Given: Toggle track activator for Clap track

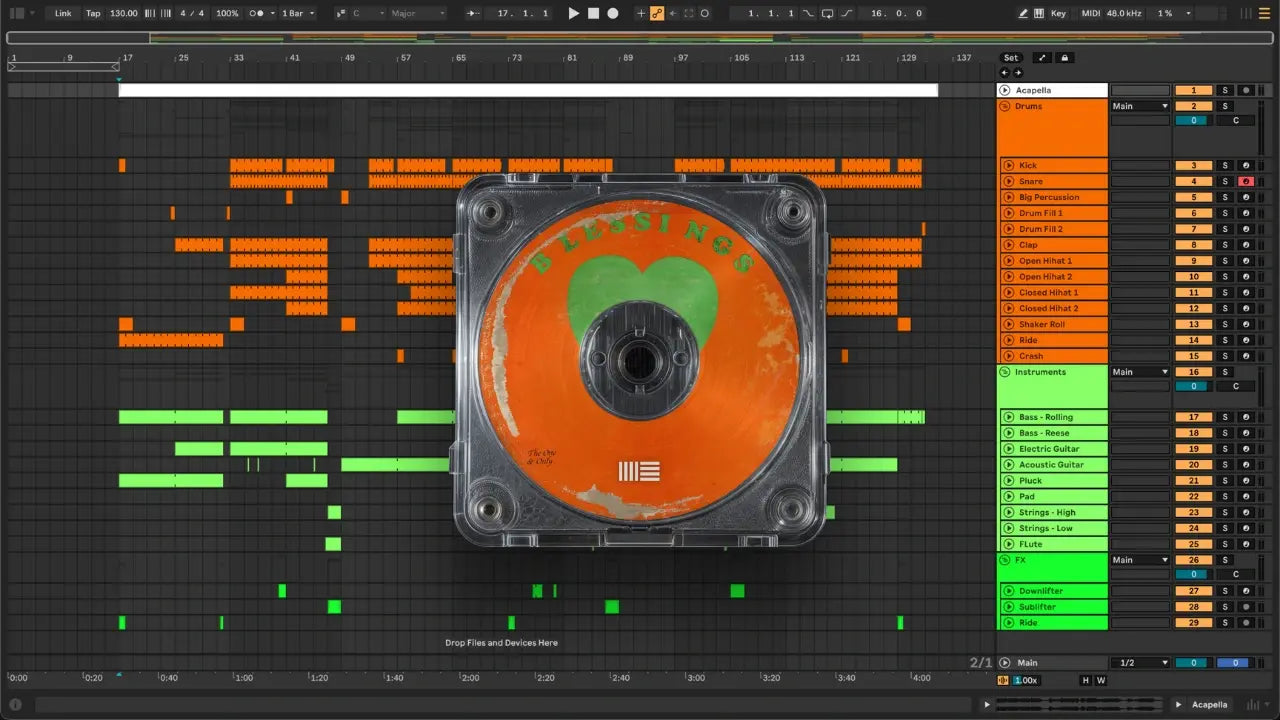Looking at the screenshot, I should tap(1192, 245).
